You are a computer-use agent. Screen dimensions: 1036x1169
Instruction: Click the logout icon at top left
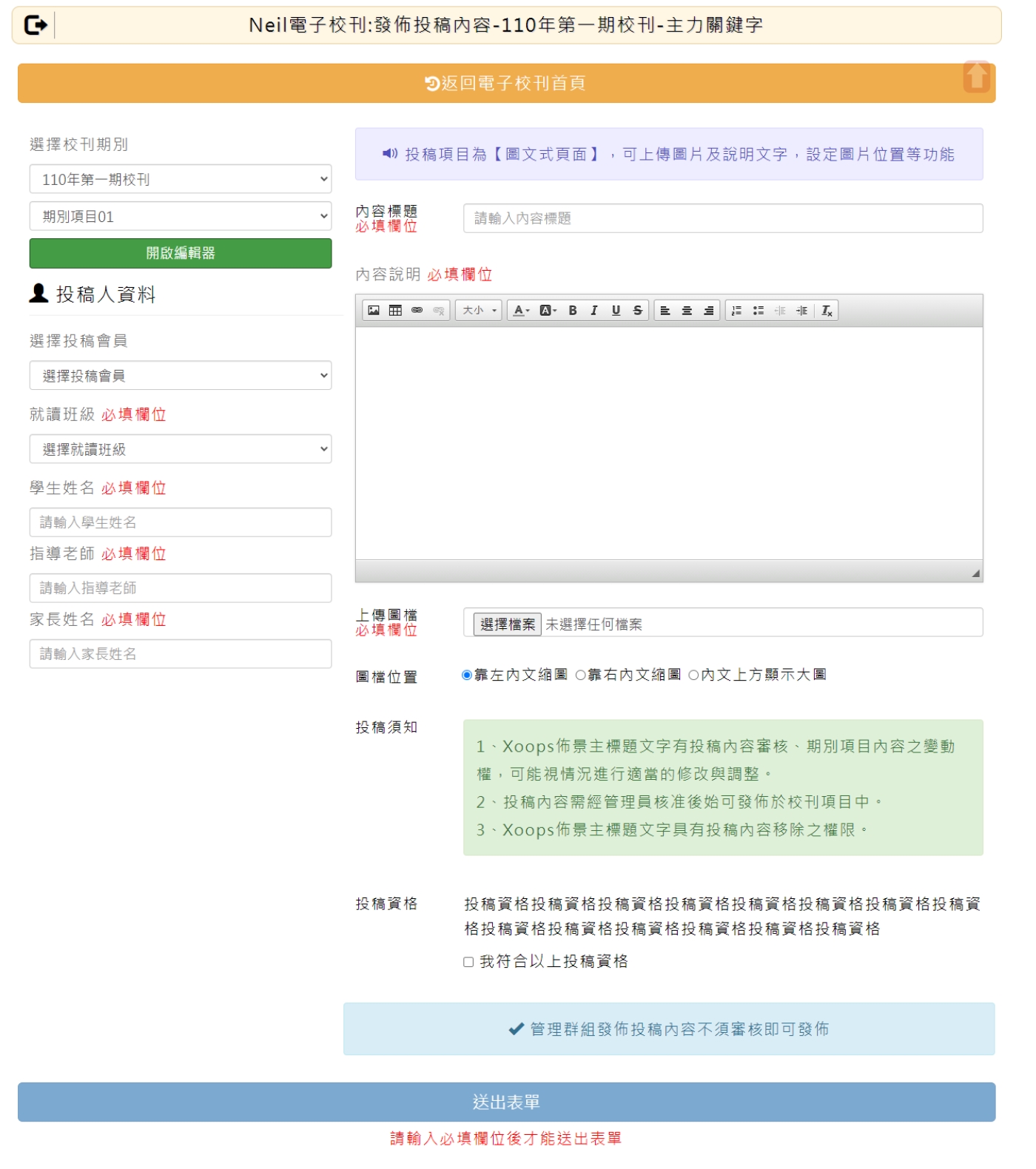click(36, 25)
